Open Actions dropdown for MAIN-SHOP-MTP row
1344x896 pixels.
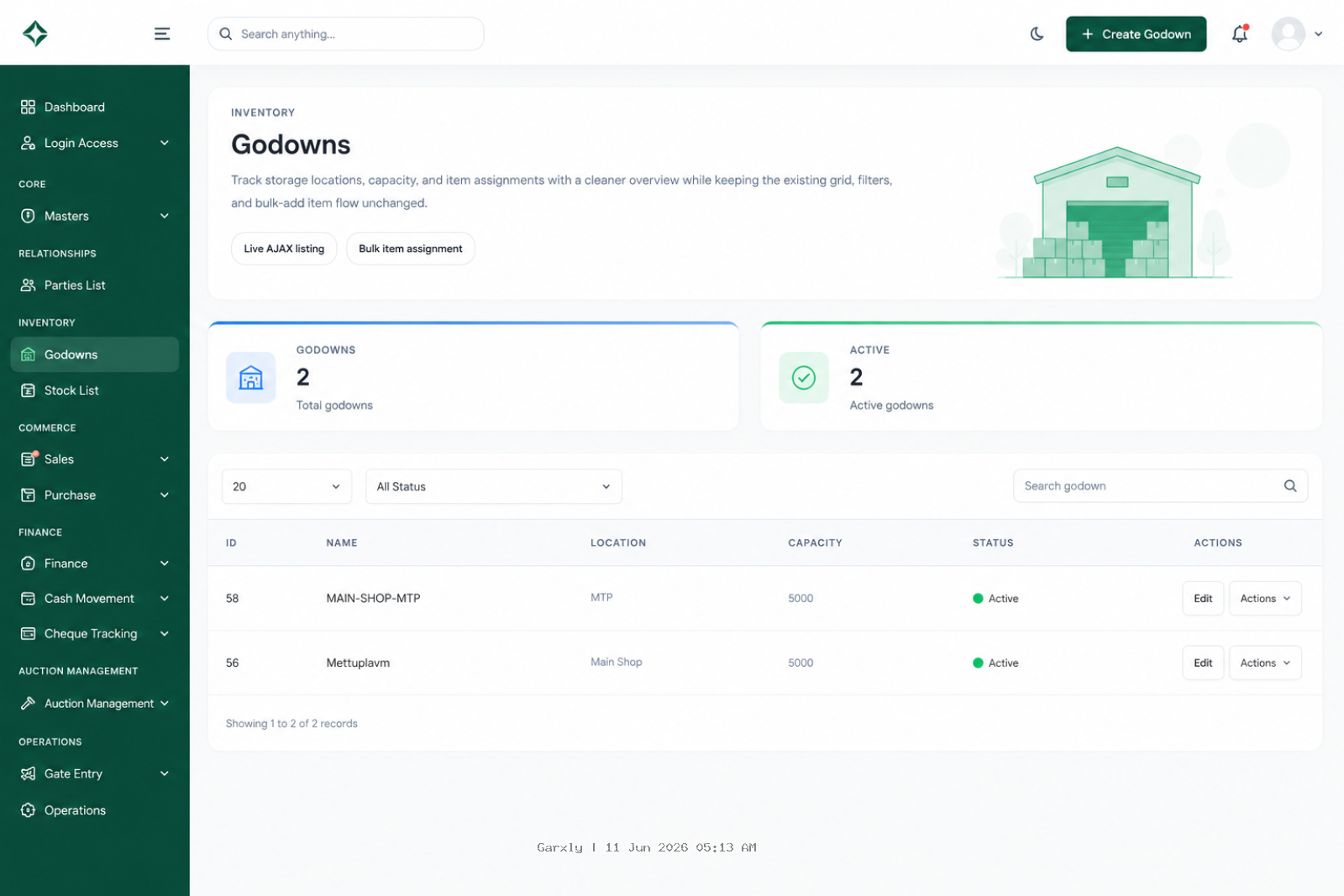pos(1265,598)
